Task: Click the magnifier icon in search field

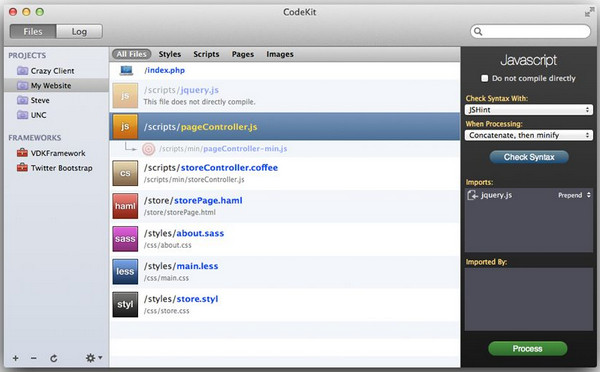Action: [478, 31]
